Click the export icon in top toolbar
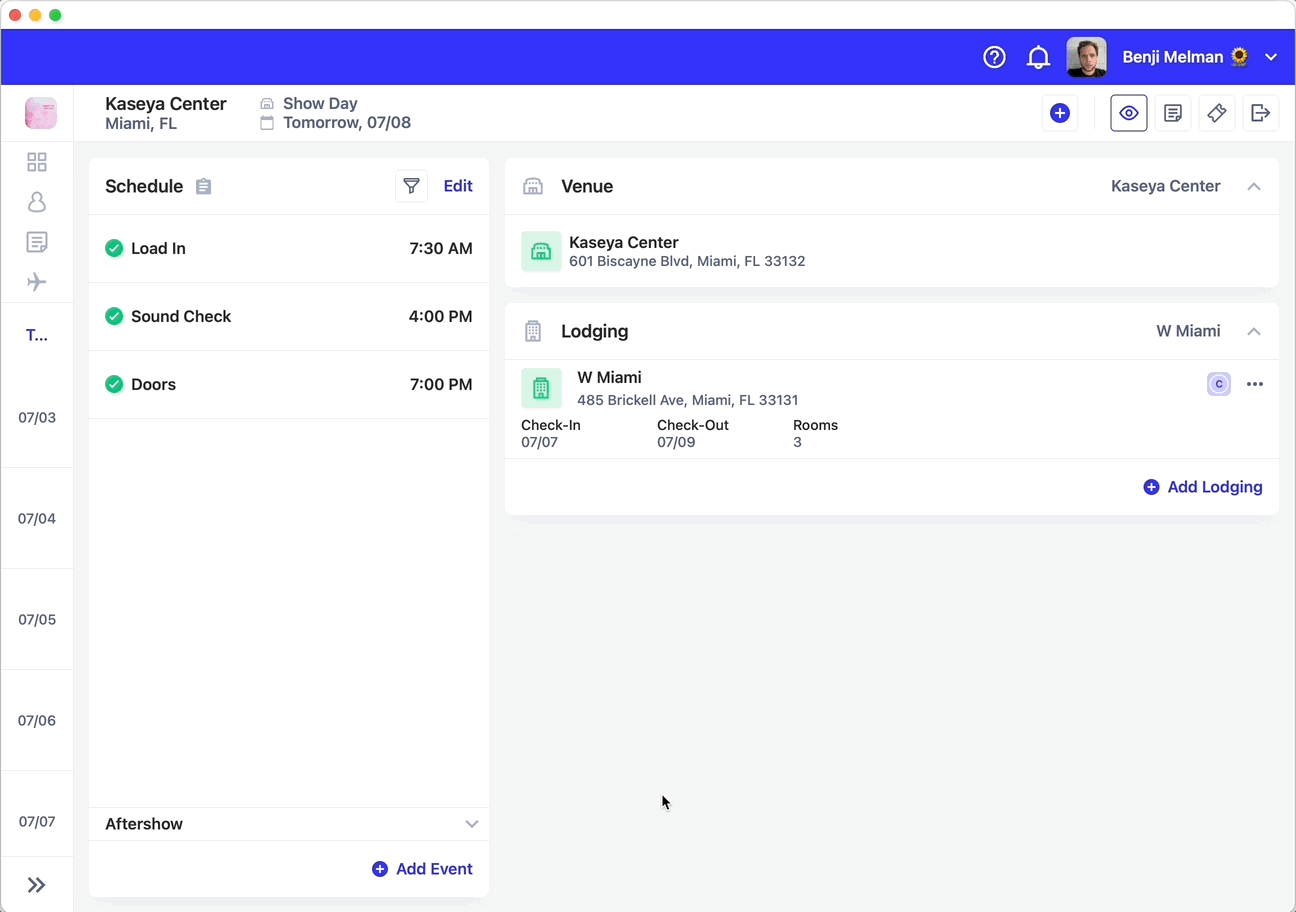1296x912 pixels. click(x=1261, y=113)
